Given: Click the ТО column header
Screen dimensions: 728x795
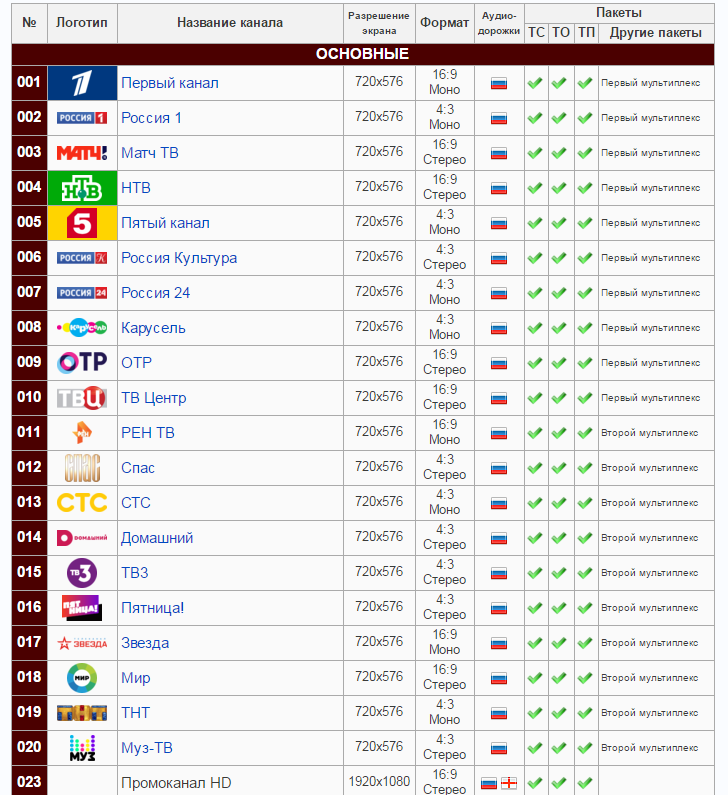Looking at the screenshot, I should [x=561, y=33].
